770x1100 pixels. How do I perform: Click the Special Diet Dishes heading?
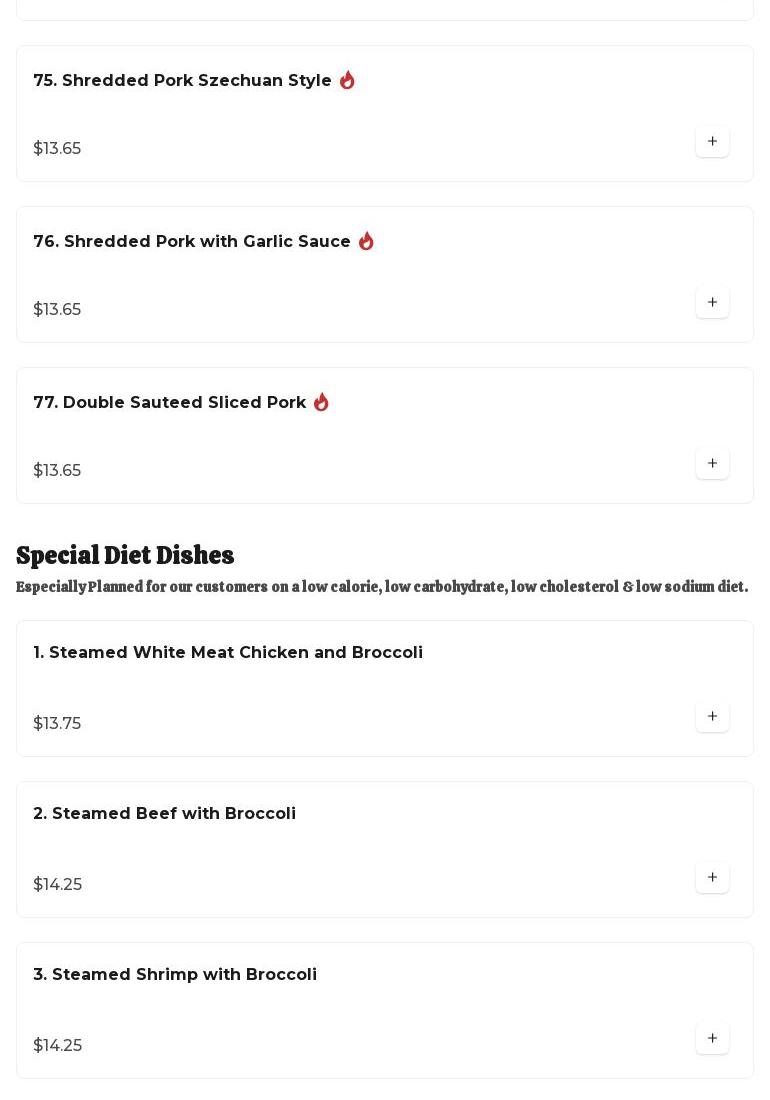125,555
